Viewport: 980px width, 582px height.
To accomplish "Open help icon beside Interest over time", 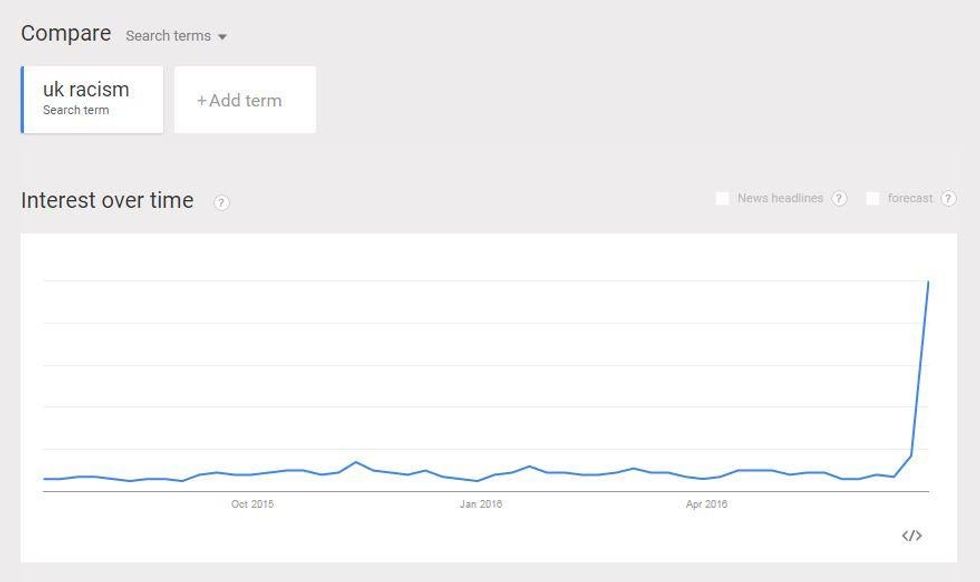I will click(x=221, y=202).
